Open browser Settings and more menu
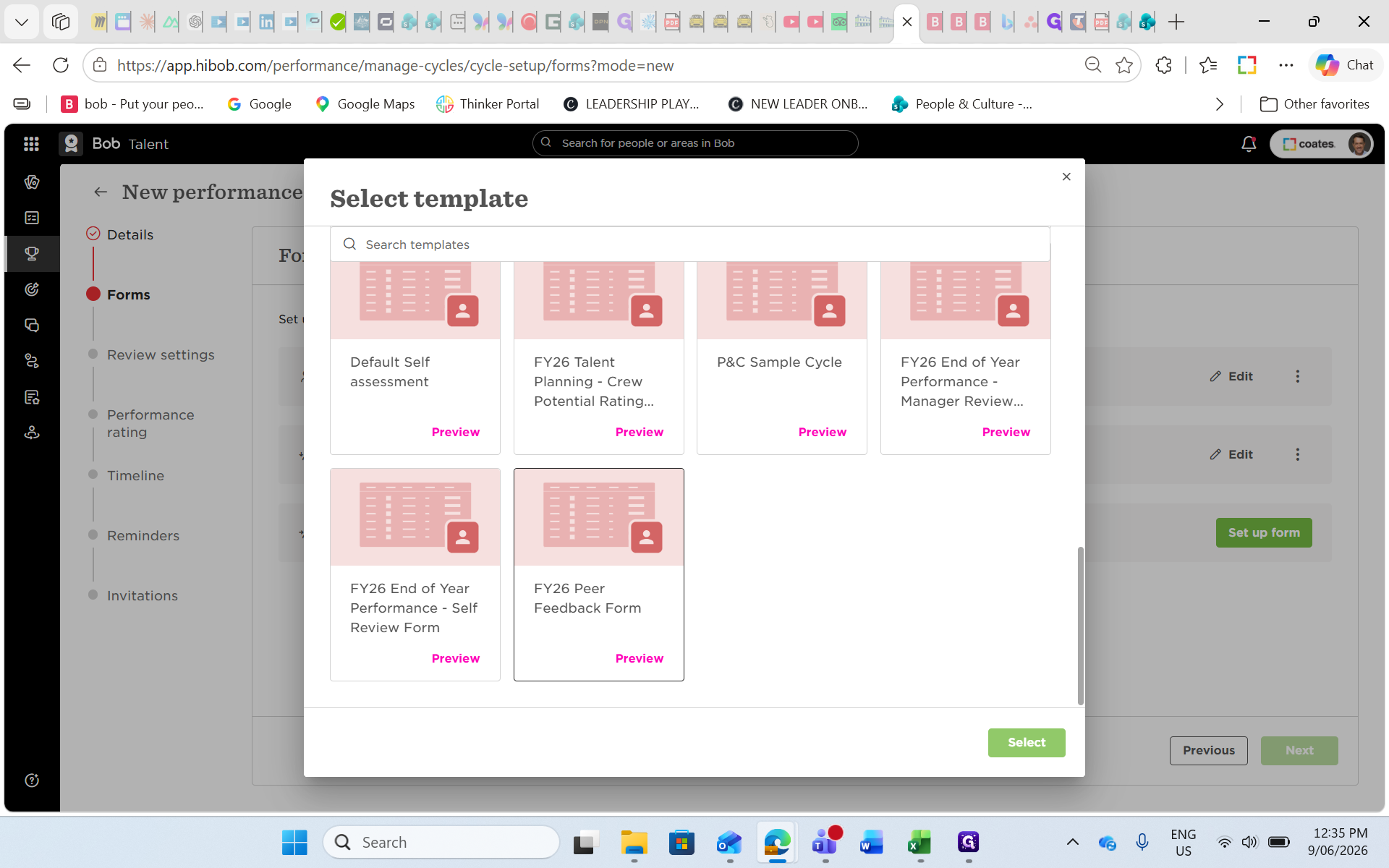Viewport: 1389px width, 868px height. (1286, 65)
